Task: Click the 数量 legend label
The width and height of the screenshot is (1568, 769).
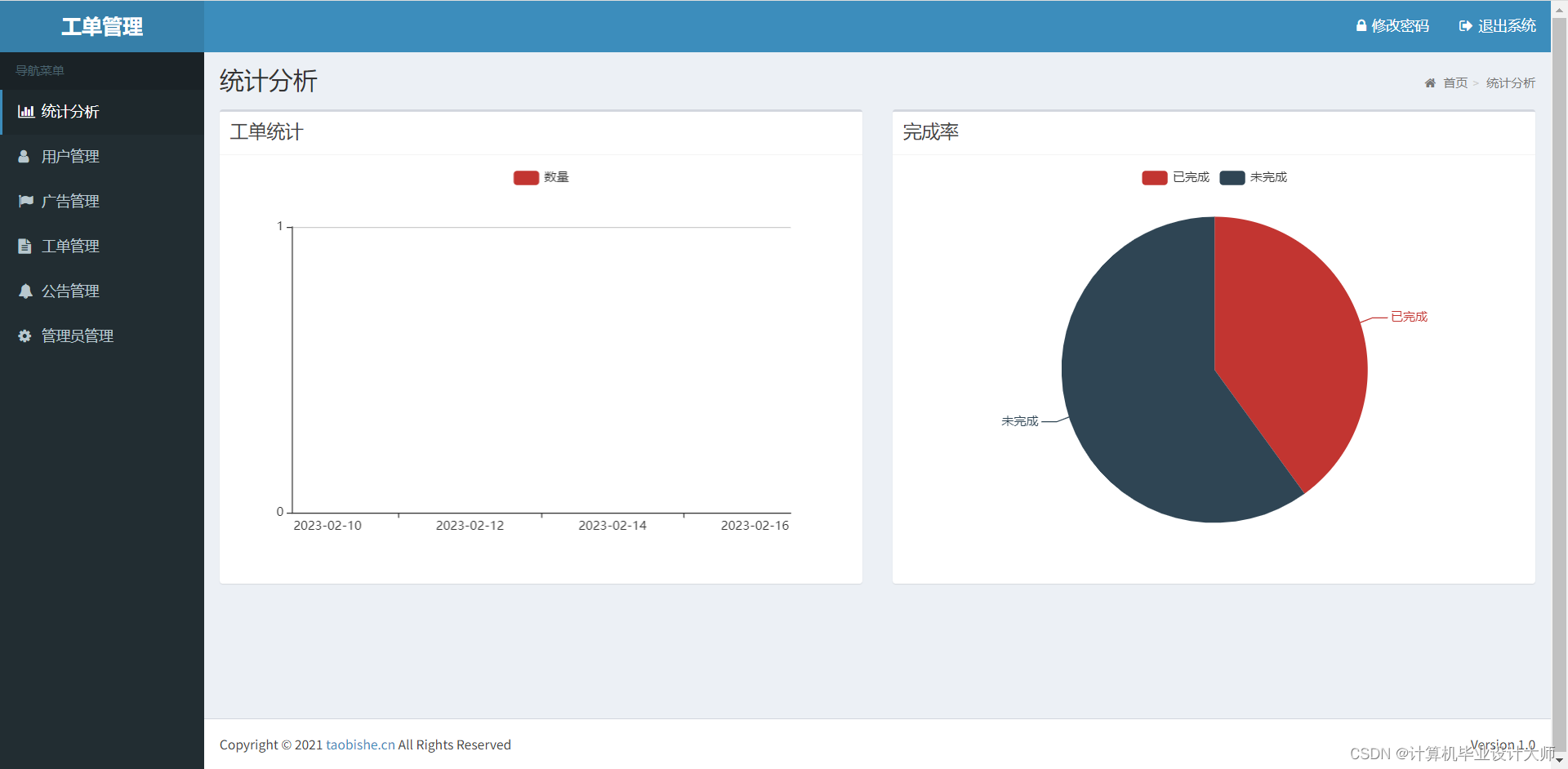Action: [556, 177]
